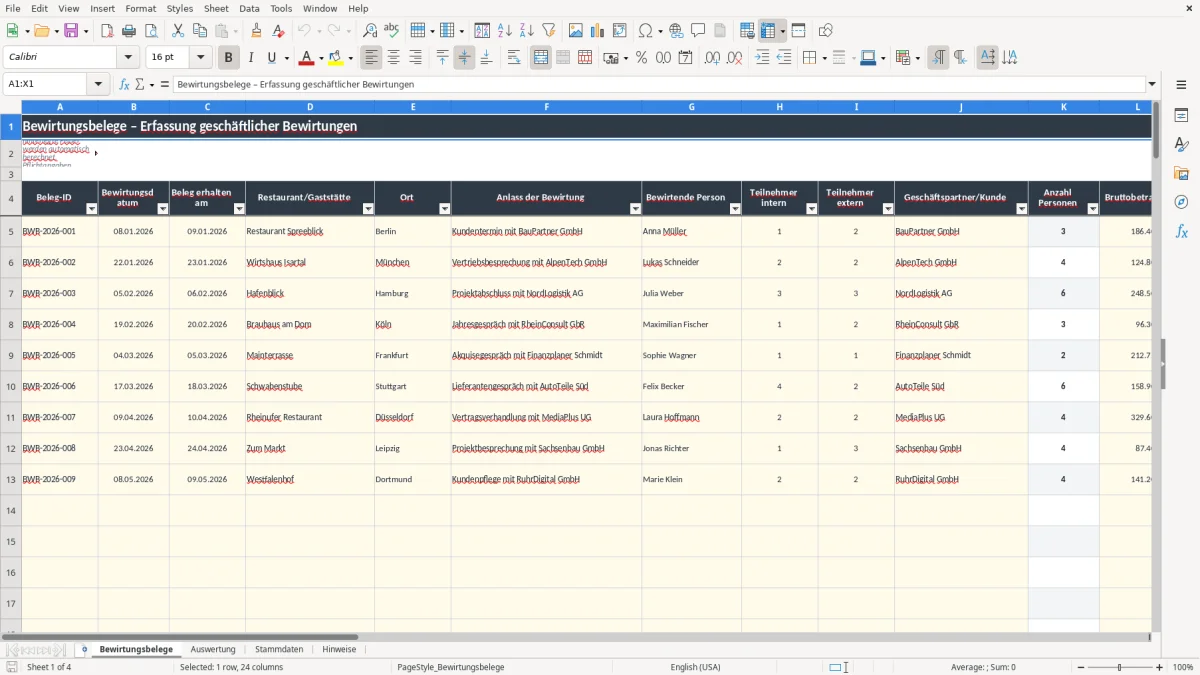Image resolution: width=1200 pixels, height=675 pixels.
Task: Switch to the Stammdaten sheet tab
Action: (x=279, y=649)
